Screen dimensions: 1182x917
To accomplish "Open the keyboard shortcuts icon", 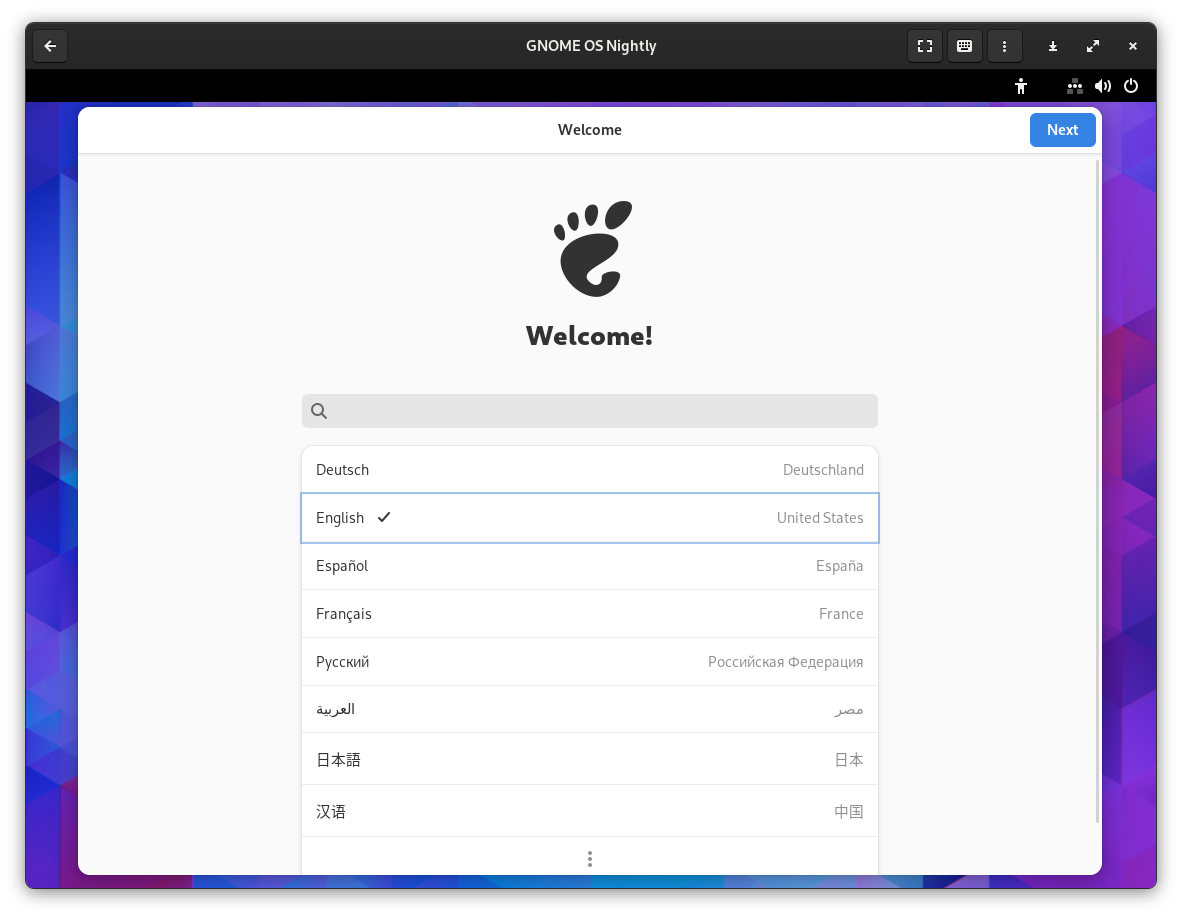I will coord(964,46).
